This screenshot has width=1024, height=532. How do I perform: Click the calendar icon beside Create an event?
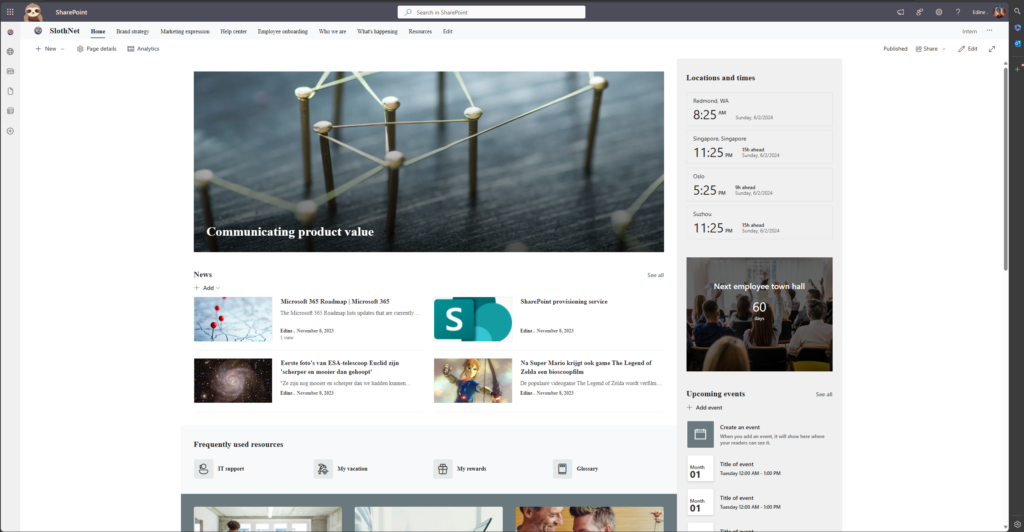pyautogui.click(x=700, y=434)
